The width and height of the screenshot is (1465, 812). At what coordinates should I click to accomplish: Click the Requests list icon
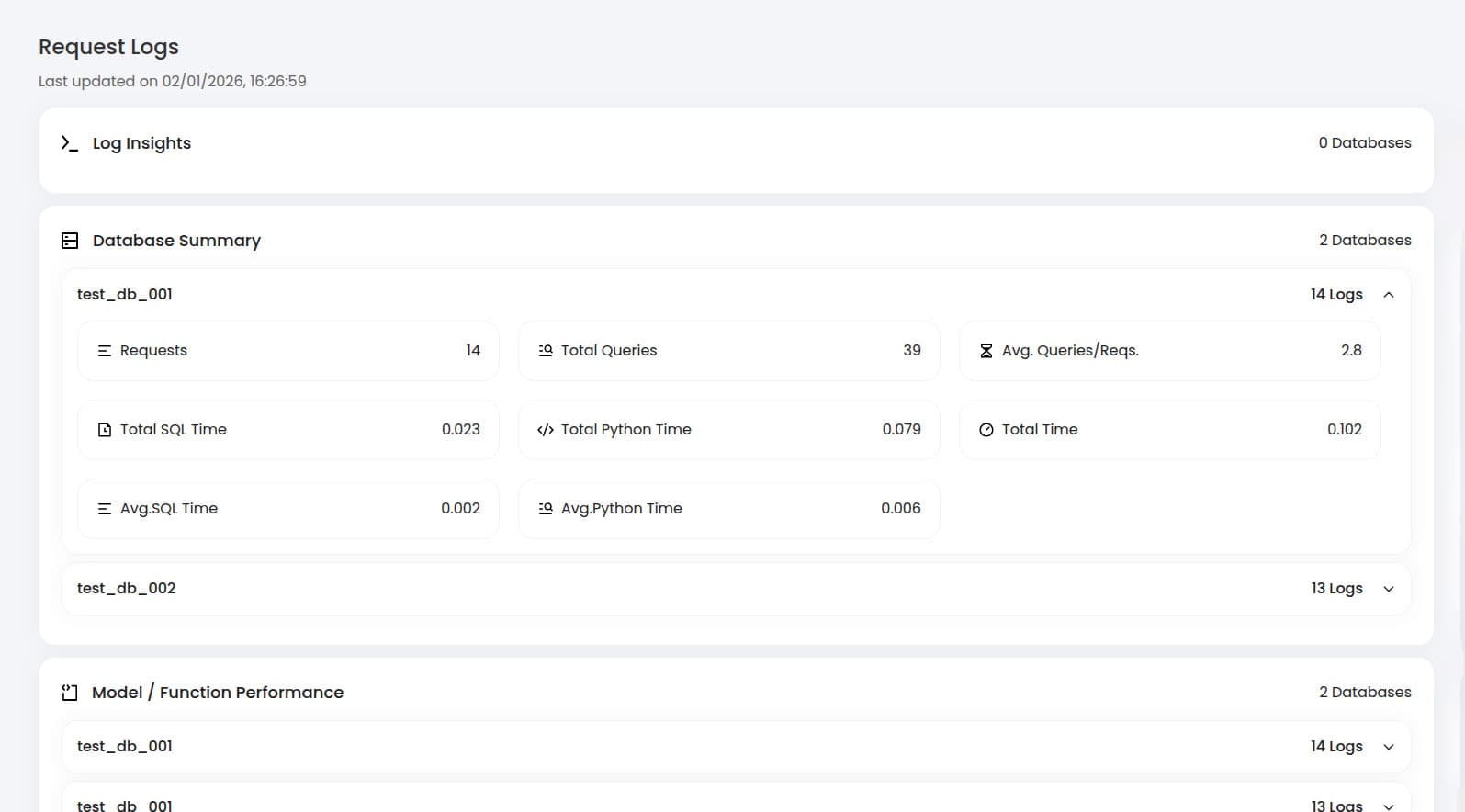(105, 351)
